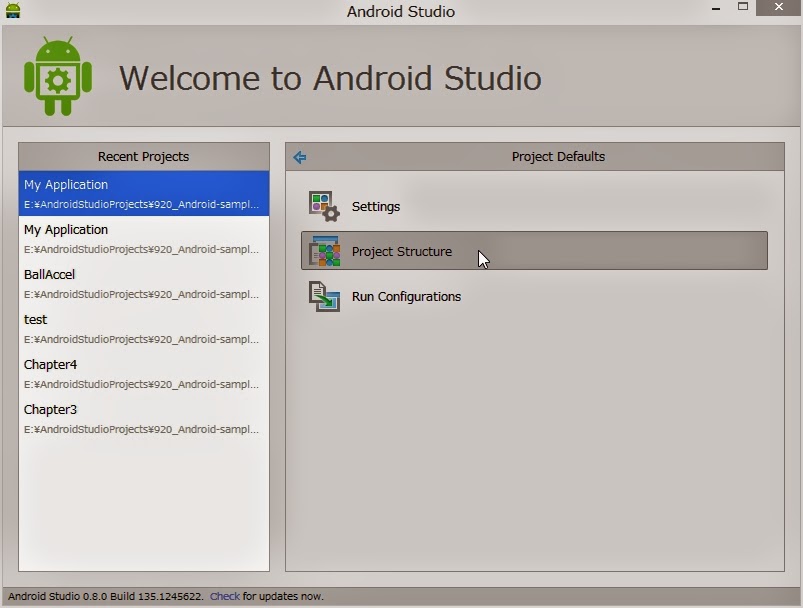Click the highlighted Project Structure row
Image resolution: width=803 pixels, height=608 pixels.
[534, 251]
